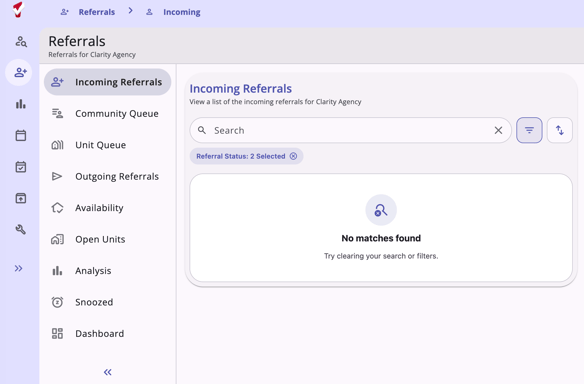
Task: Click the magnifier icon in search box
Action: tap(202, 130)
